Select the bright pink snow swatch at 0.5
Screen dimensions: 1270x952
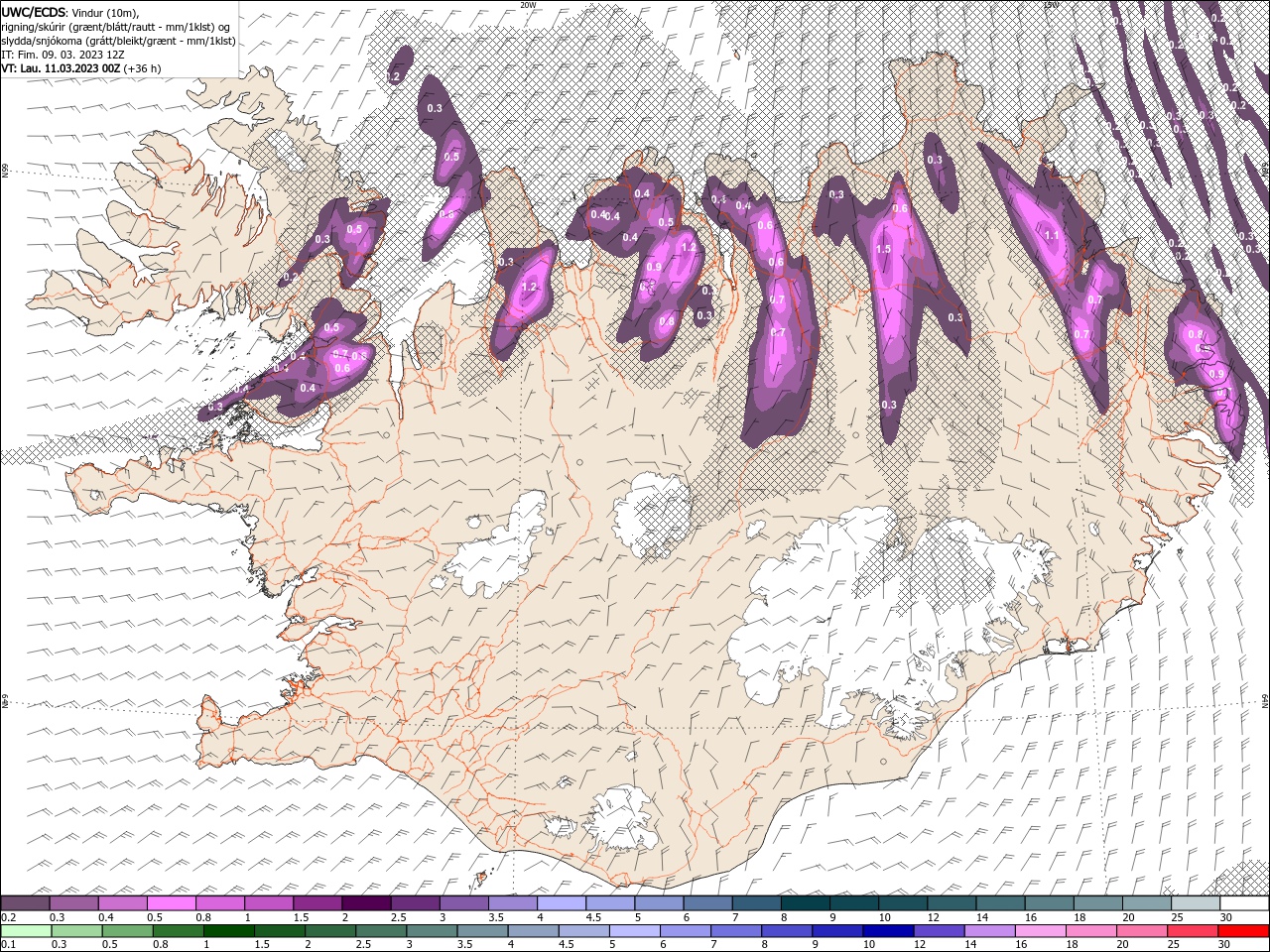click(172, 903)
